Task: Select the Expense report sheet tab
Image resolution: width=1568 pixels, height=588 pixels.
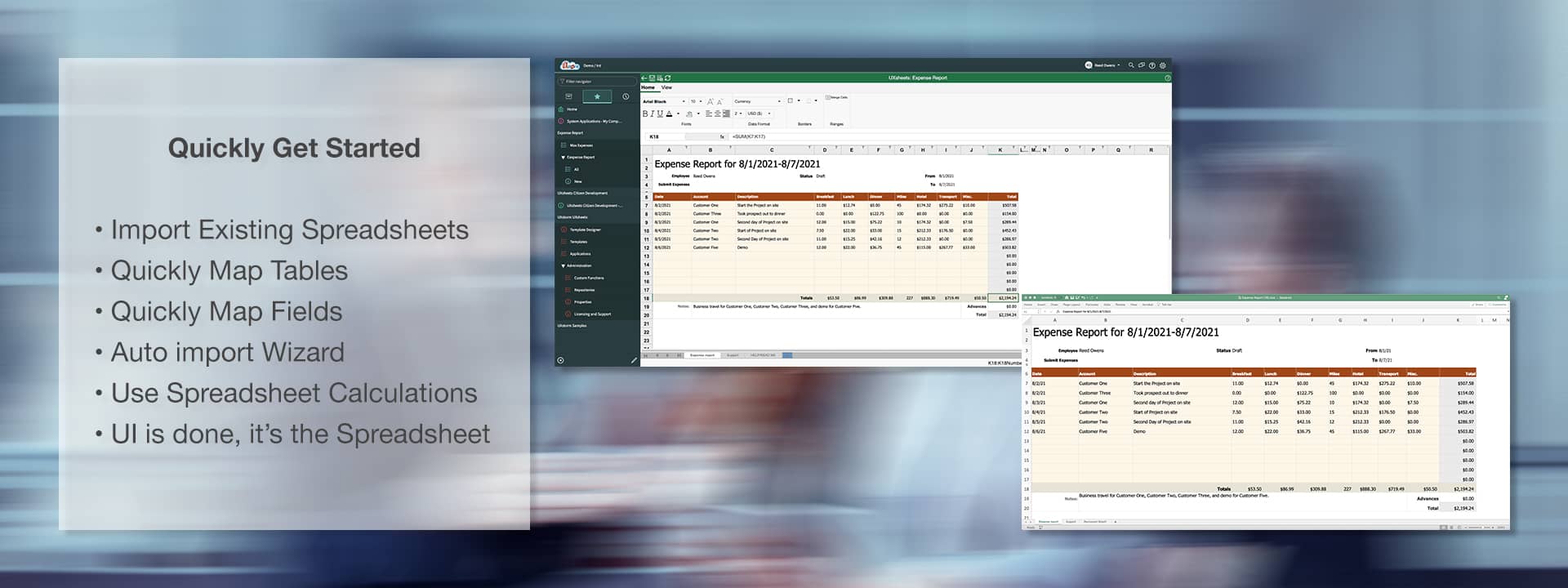Action: click(702, 355)
